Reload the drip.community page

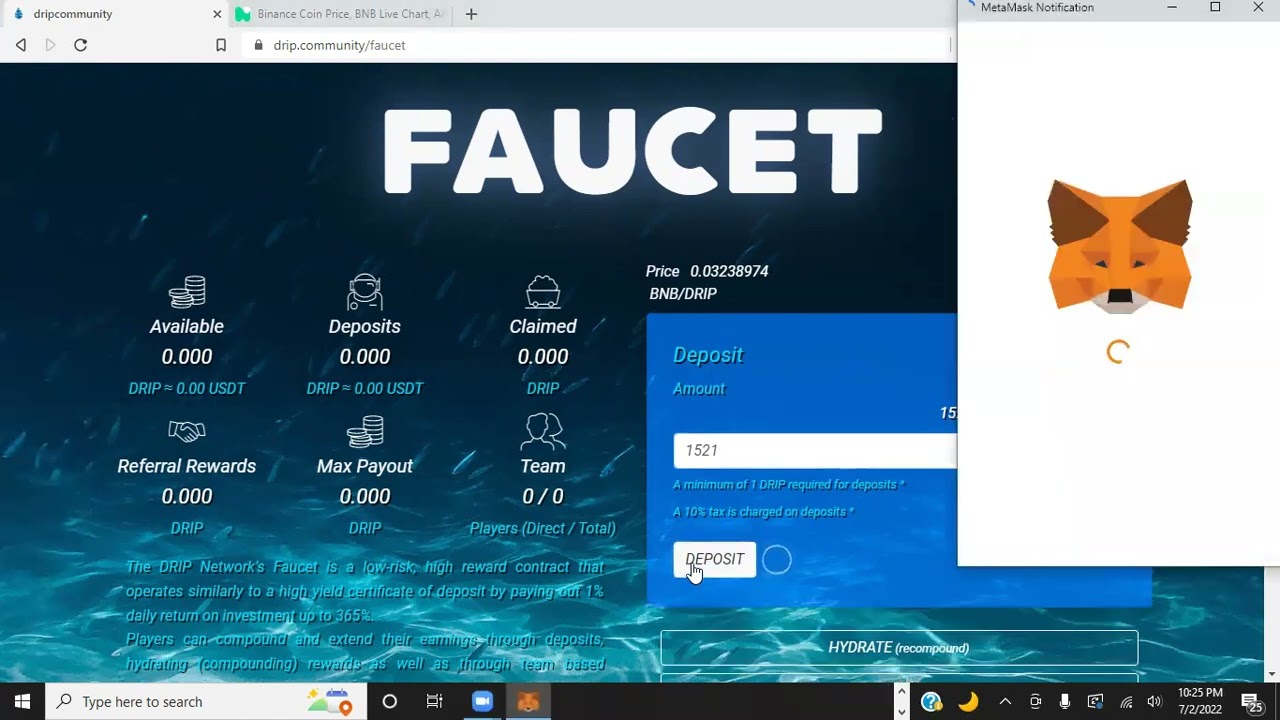pos(81,45)
